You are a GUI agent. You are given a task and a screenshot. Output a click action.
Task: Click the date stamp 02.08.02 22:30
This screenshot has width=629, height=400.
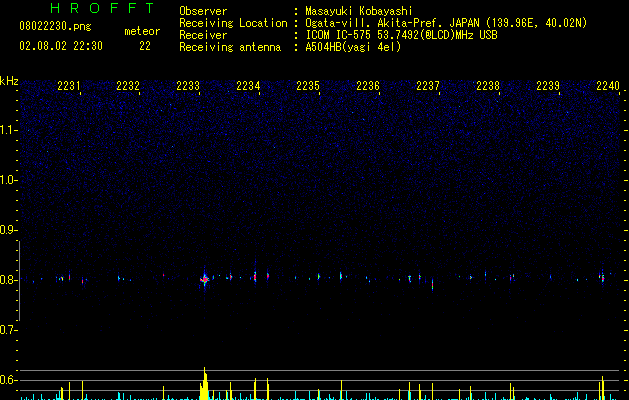tap(61, 46)
